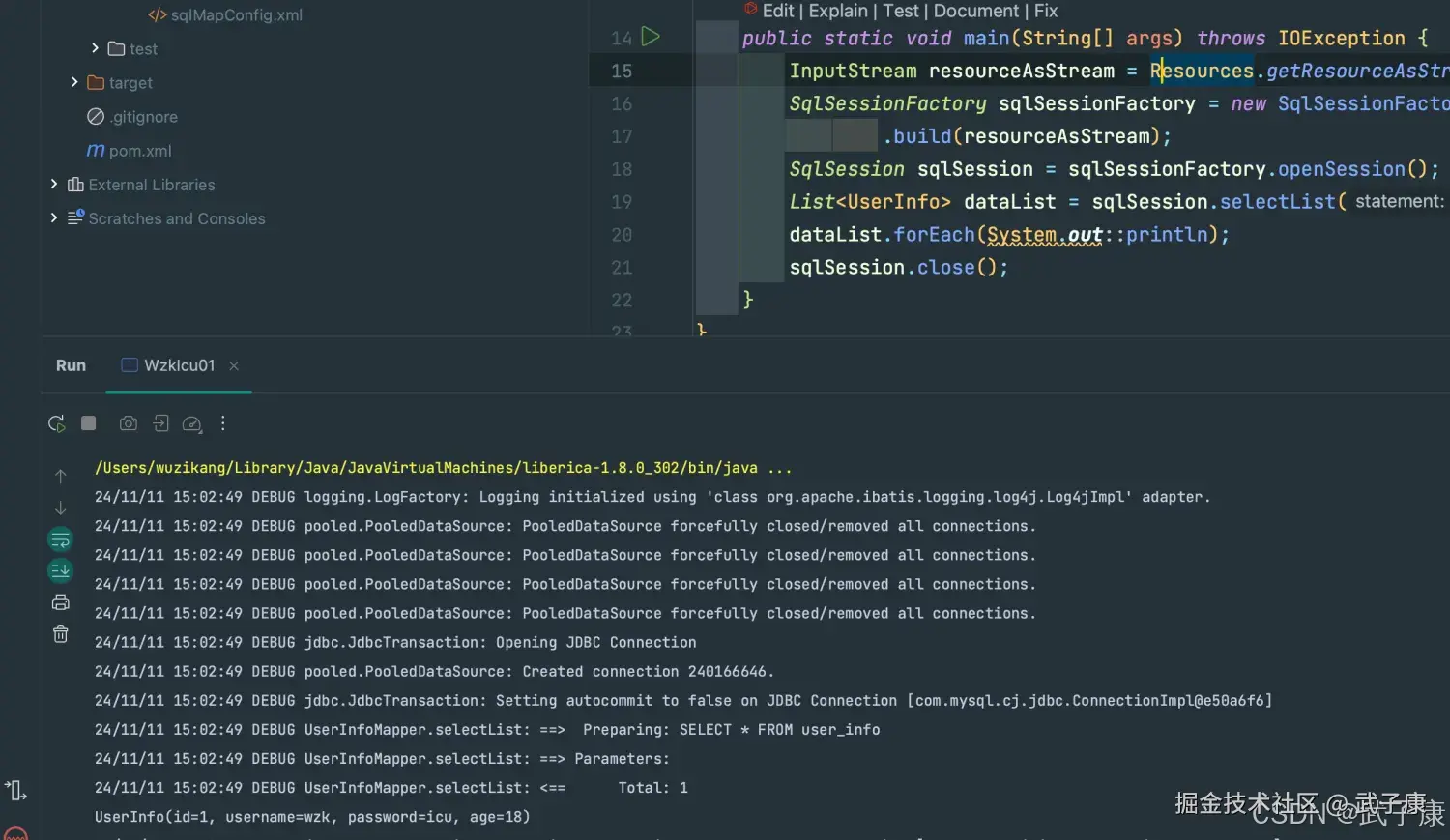Expand Scratches and Consoles node
1450x840 pixels.
click(x=54, y=217)
